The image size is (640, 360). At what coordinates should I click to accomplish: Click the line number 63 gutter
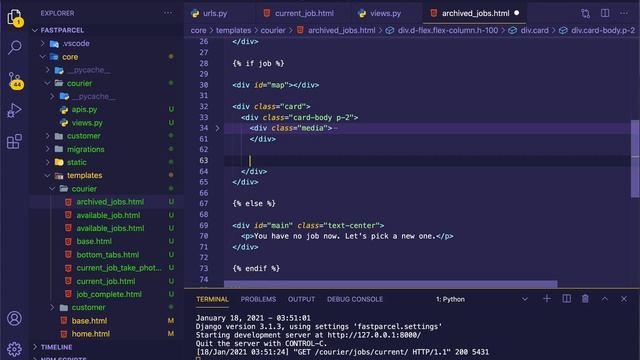204,160
